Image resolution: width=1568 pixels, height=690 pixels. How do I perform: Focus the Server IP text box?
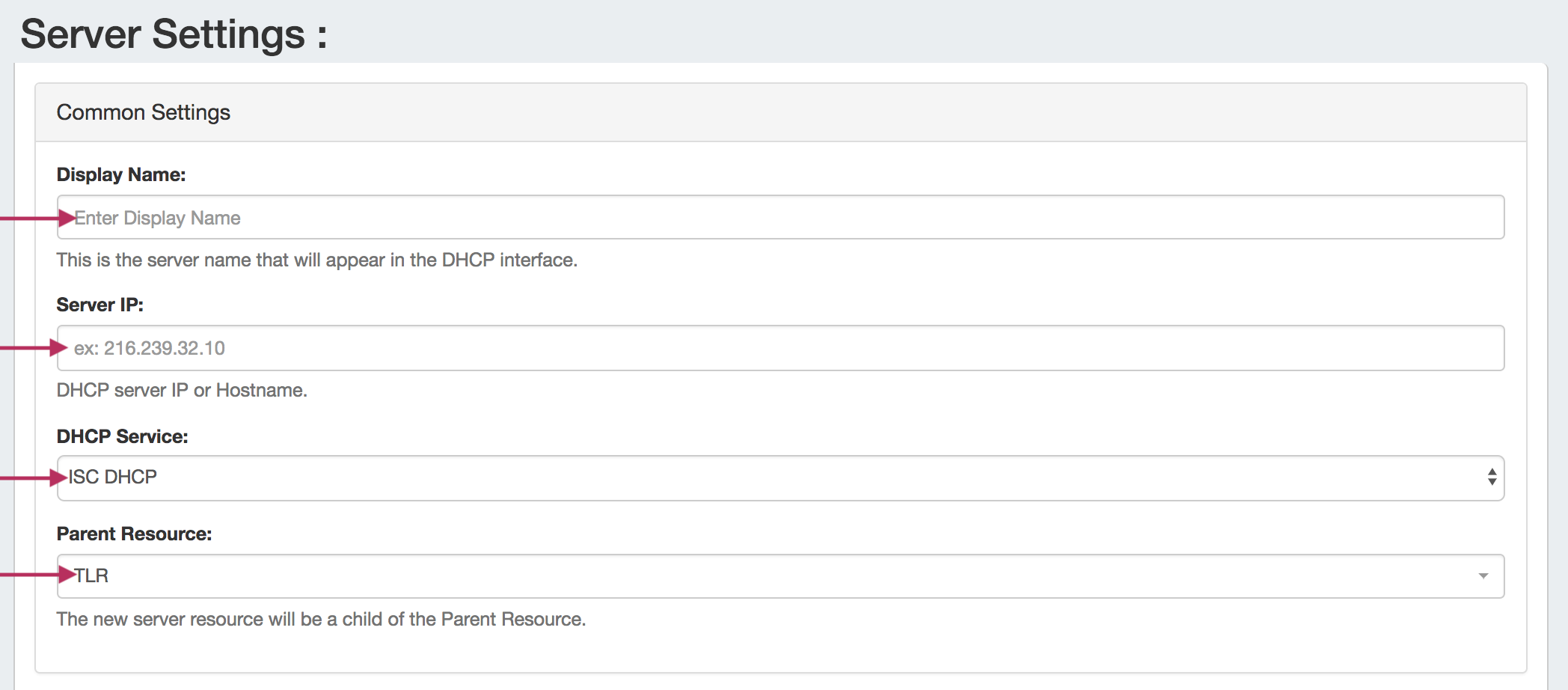780,348
